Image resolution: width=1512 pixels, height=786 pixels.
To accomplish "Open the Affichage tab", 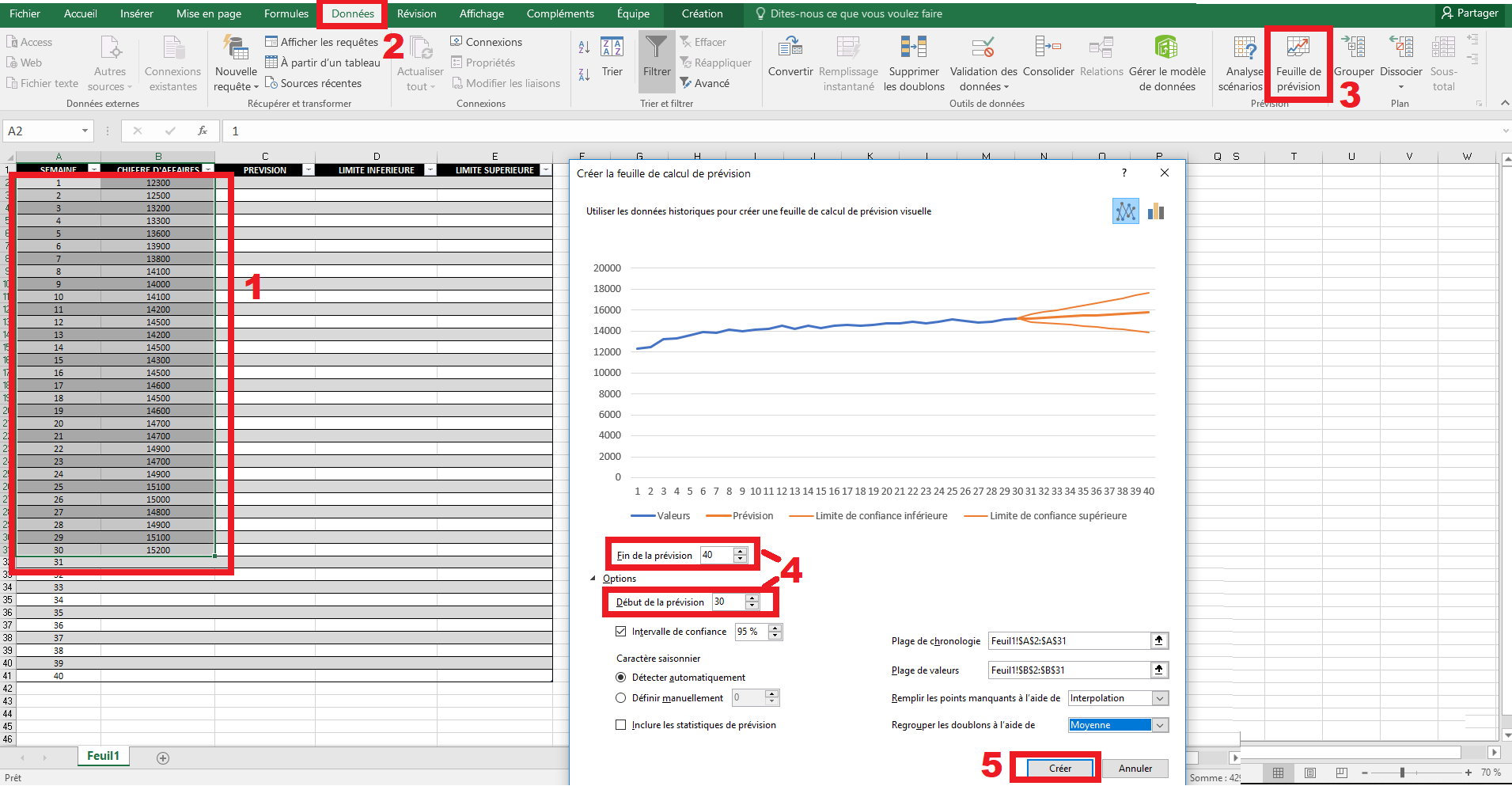I will click(482, 13).
